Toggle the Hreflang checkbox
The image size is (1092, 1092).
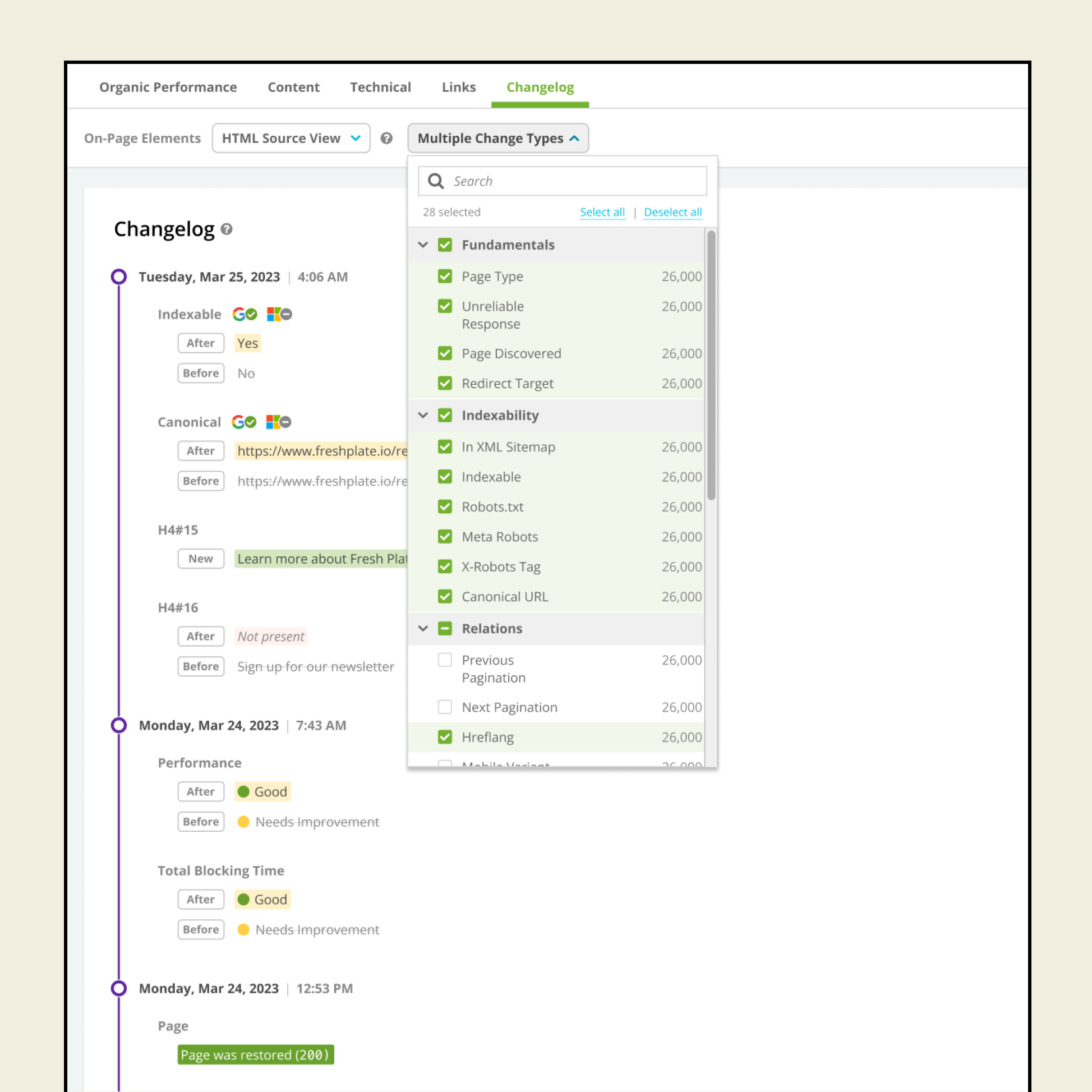click(x=445, y=737)
